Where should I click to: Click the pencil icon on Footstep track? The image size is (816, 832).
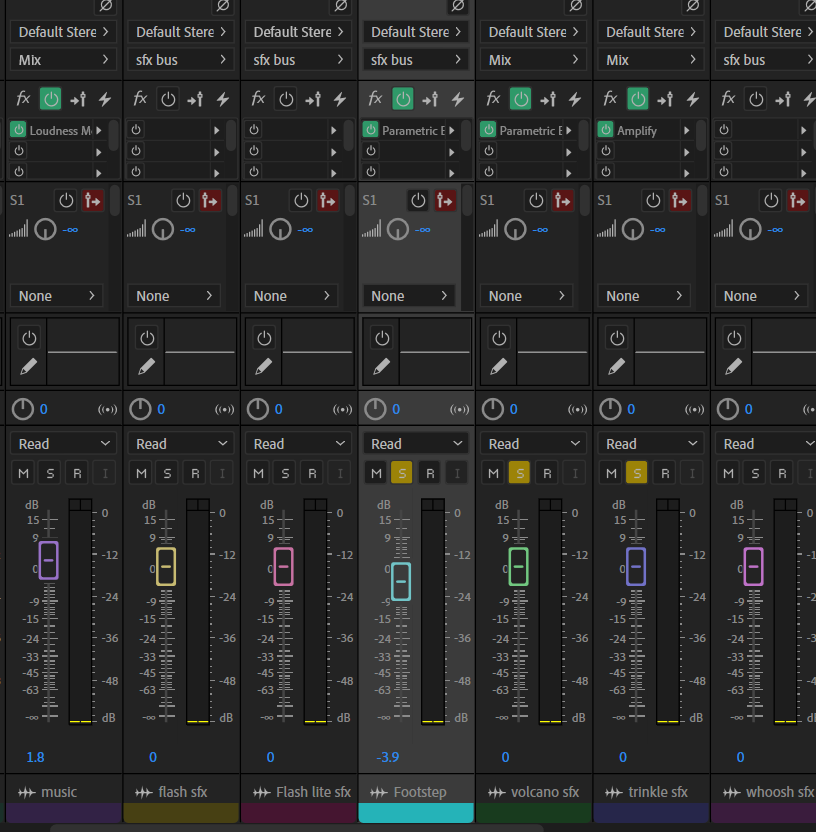pos(381,367)
